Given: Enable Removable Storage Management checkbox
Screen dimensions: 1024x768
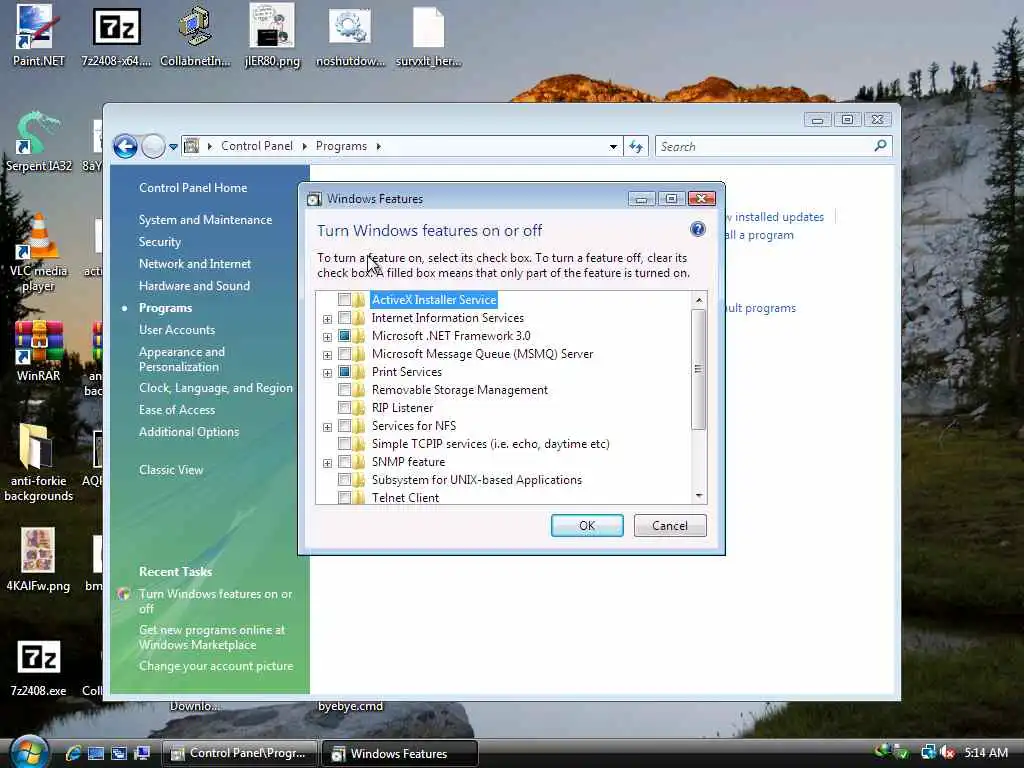Looking at the screenshot, I should click(x=344, y=390).
